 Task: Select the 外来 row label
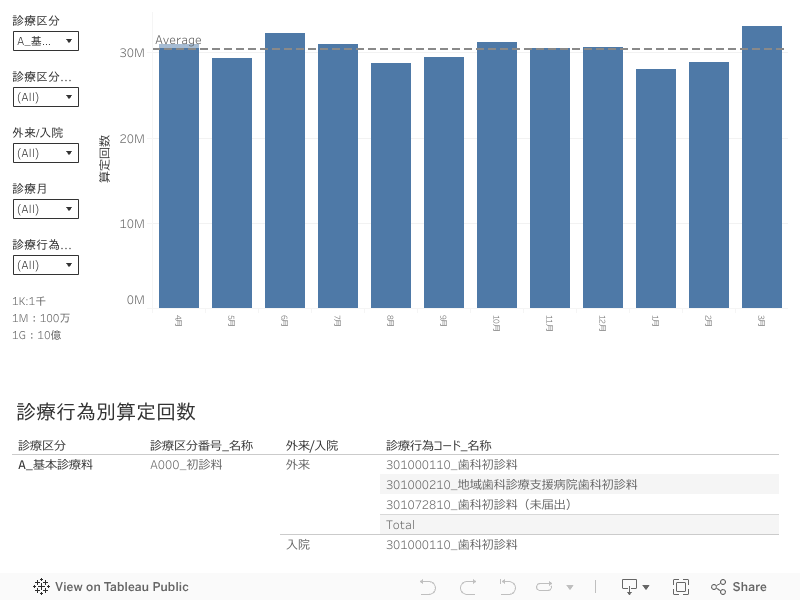(x=298, y=465)
